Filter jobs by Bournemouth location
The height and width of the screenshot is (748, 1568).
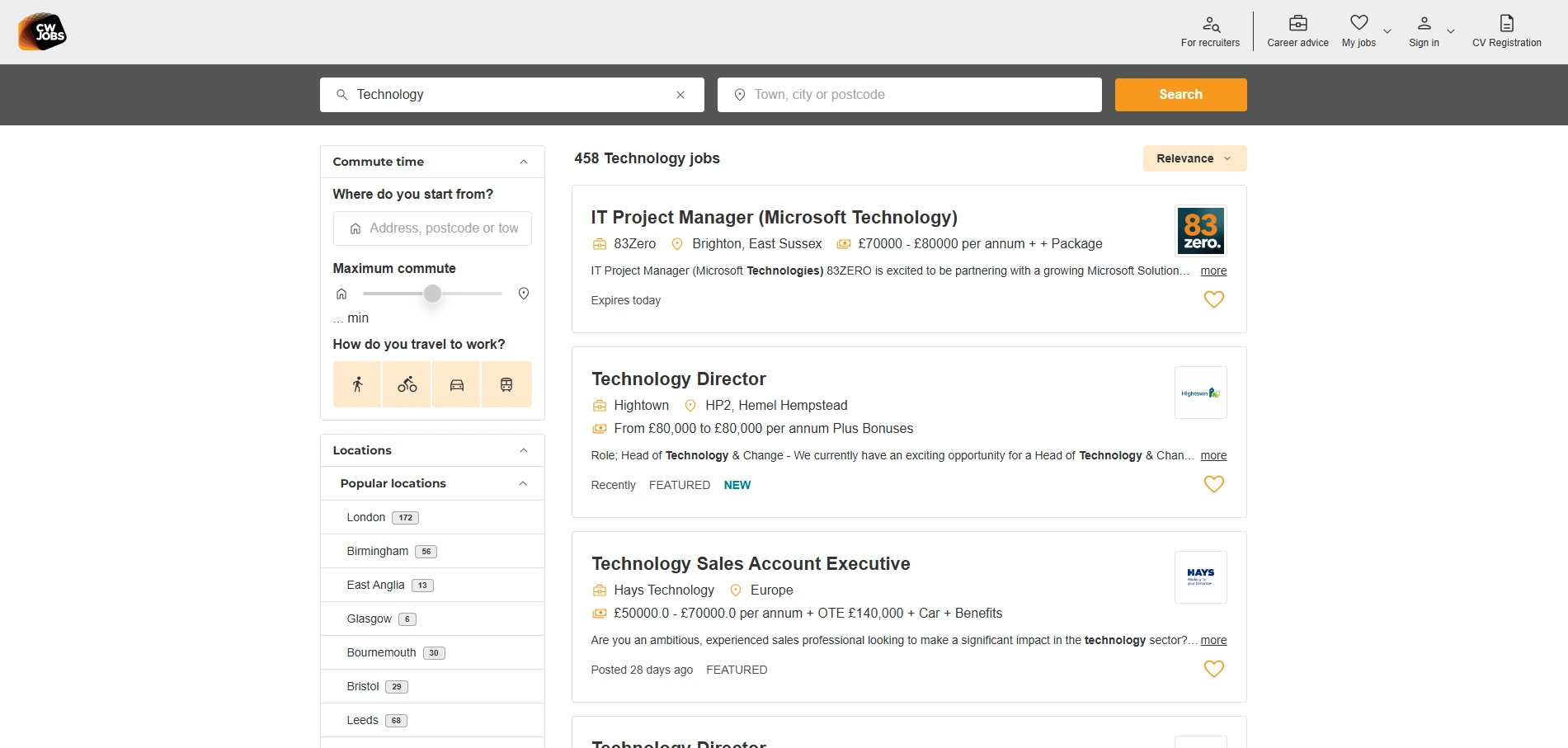click(x=432, y=652)
